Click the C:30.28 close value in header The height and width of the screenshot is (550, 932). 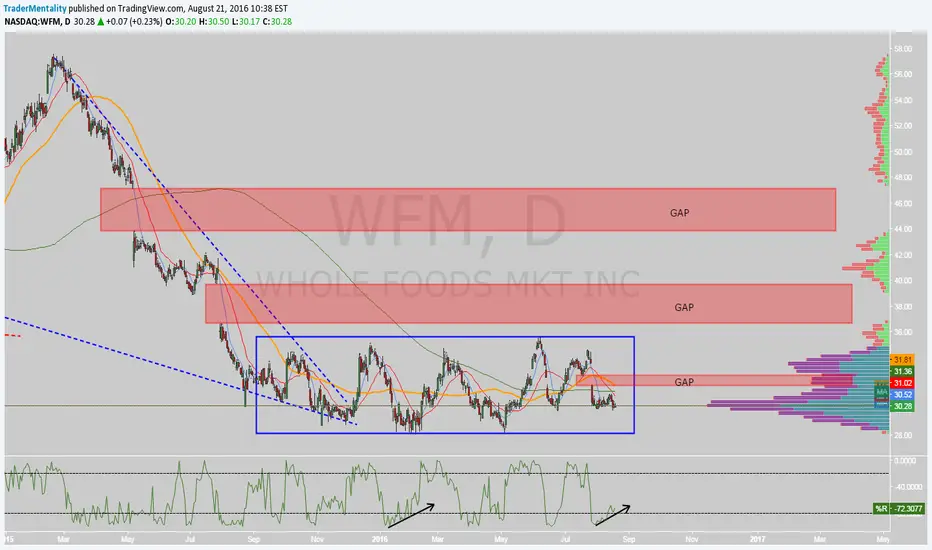coord(277,21)
